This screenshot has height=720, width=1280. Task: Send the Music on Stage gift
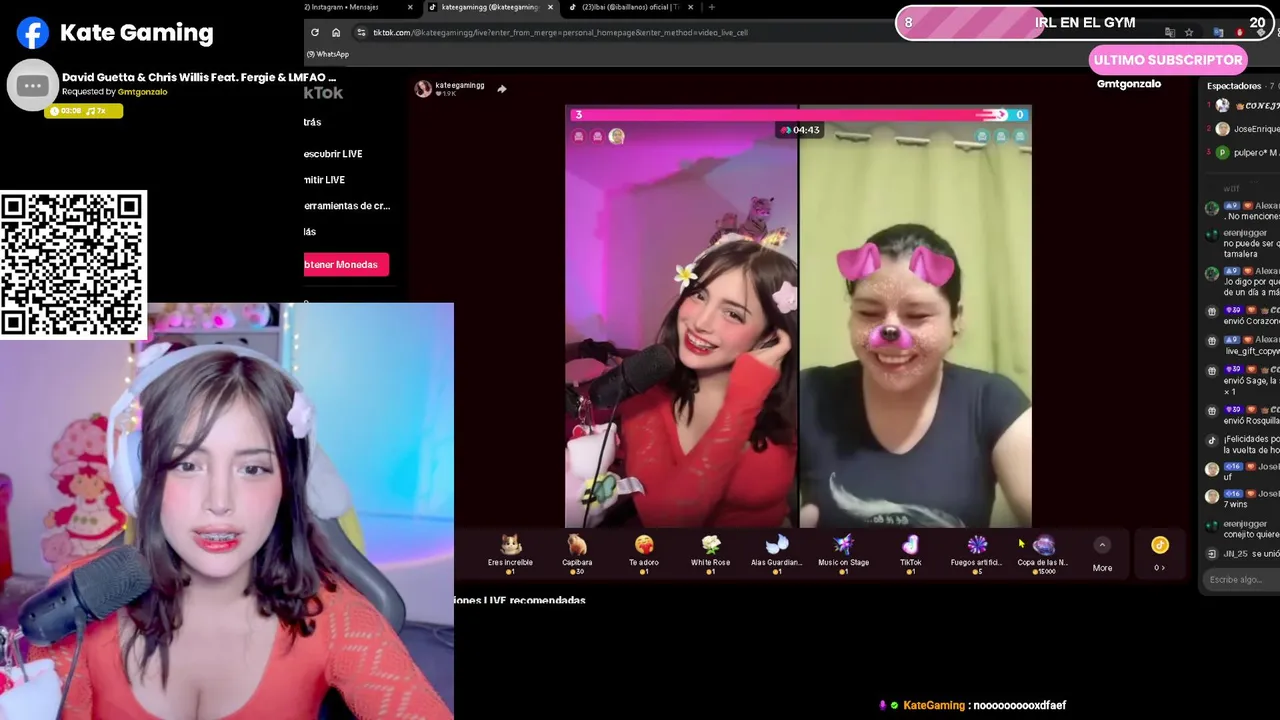(x=844, y=553)
